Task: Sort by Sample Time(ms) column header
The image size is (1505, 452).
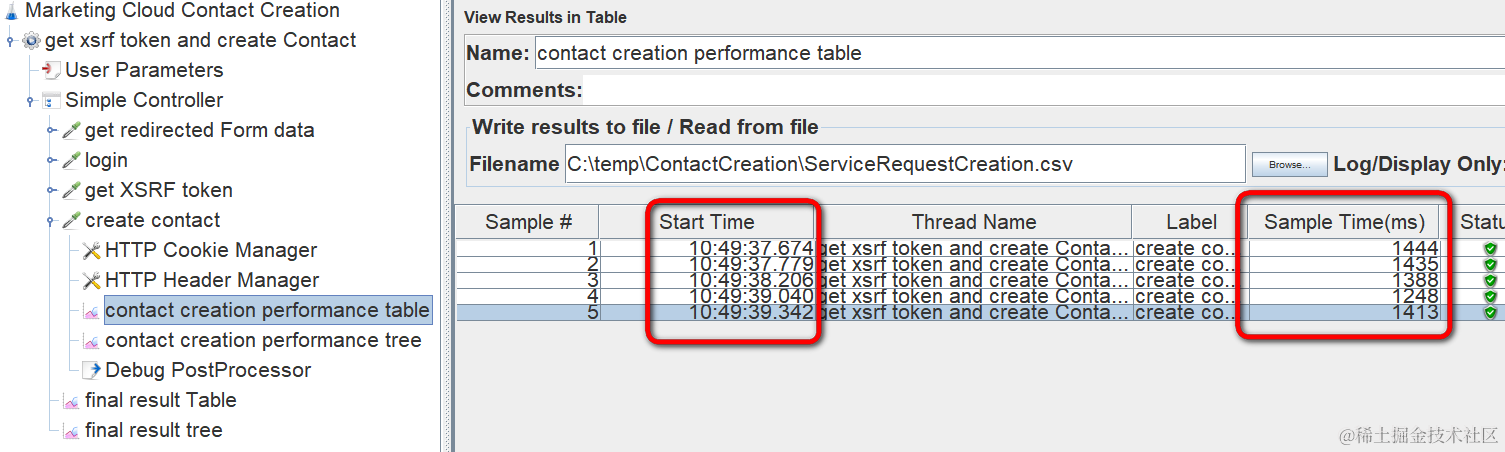Action: [1344, 222]
